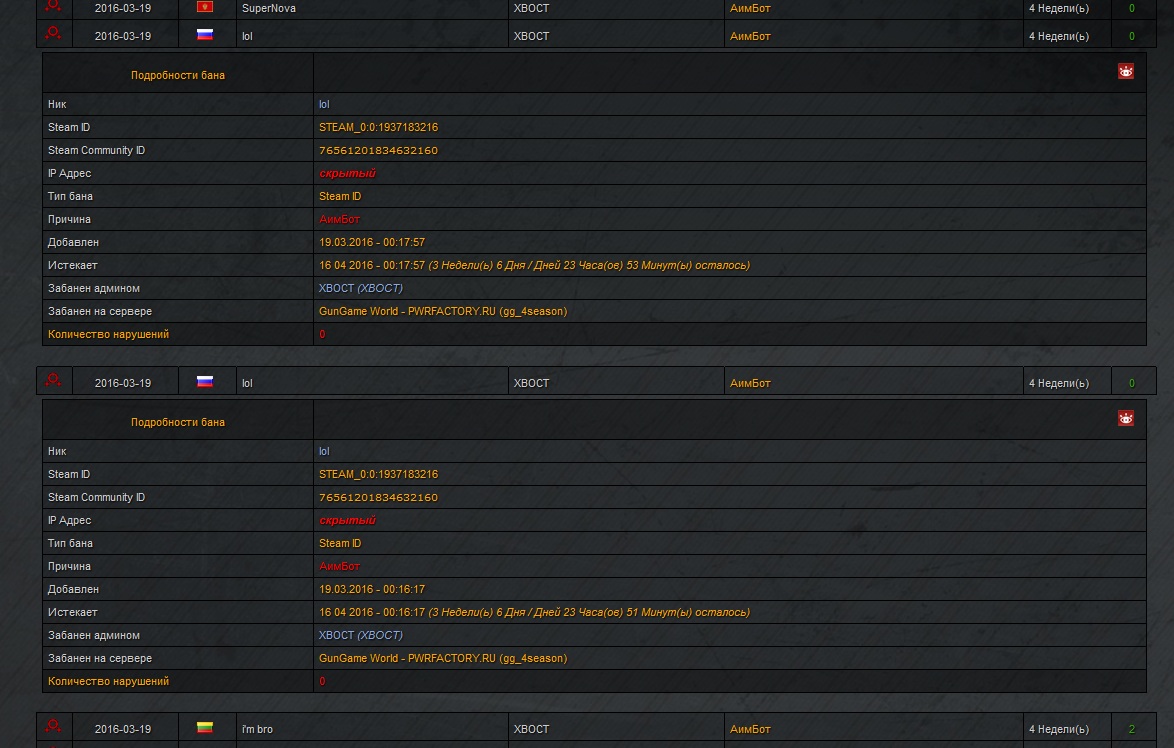Click the Russian flag in the lol row directly below SuperNova
The width and height of the screenshot is (1174, 748).
pyautogui.click(x=205, y=35)
